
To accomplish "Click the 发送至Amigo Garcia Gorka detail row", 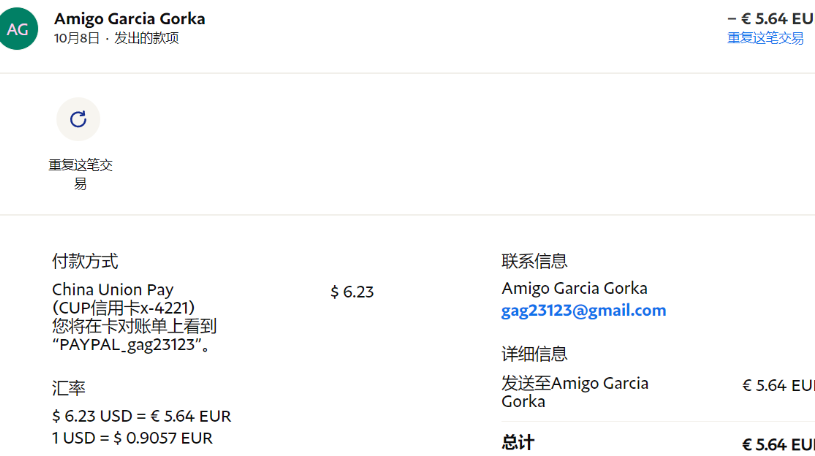I will 658,392.
